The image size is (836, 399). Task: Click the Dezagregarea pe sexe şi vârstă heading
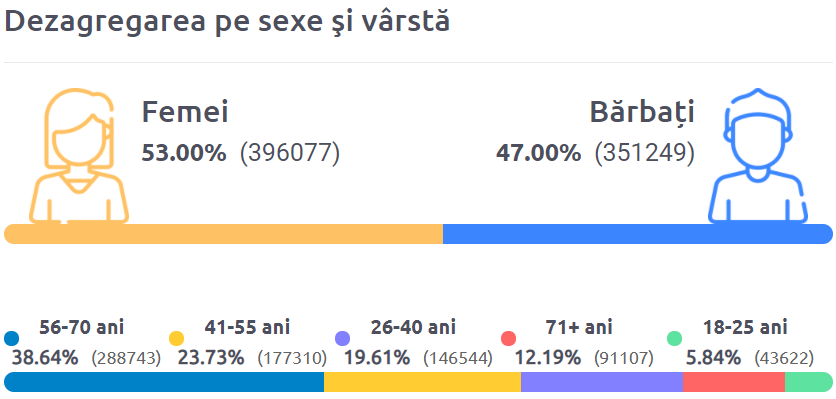227,23
